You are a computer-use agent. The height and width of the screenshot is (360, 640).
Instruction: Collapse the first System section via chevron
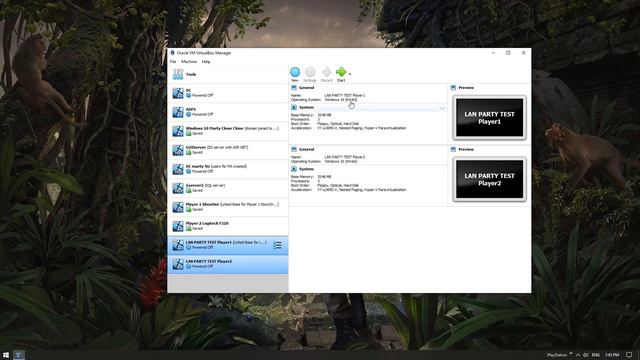442,108
